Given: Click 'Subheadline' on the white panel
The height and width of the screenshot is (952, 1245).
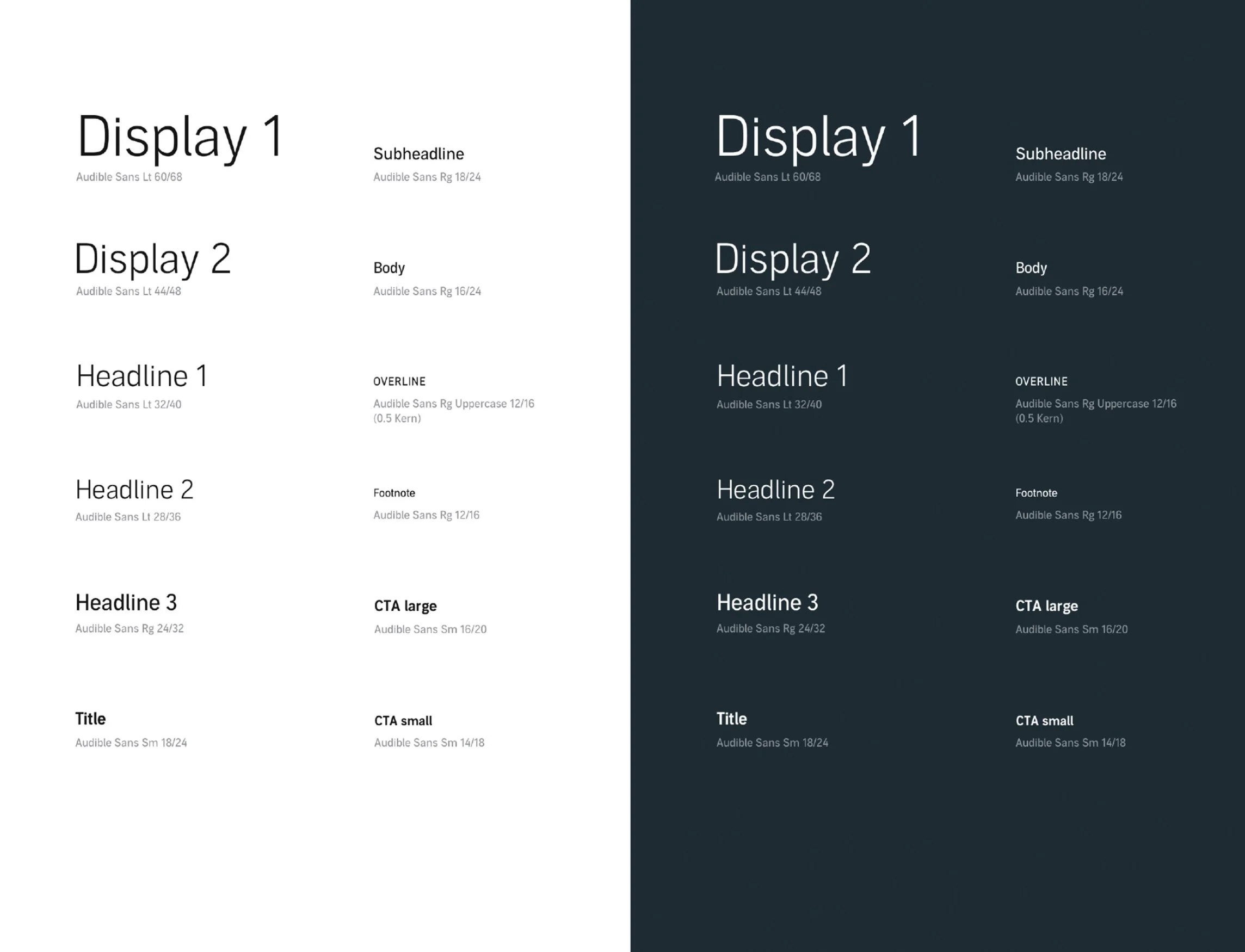Looking at the screenshot, I should click(x=419, y=154).
